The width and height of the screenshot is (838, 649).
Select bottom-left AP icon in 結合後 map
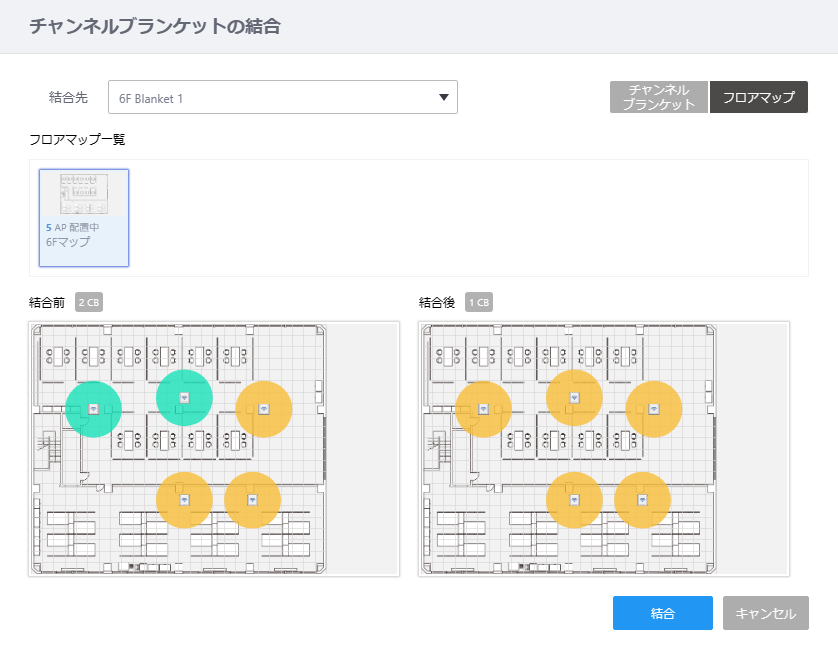(x=574, y=500)
